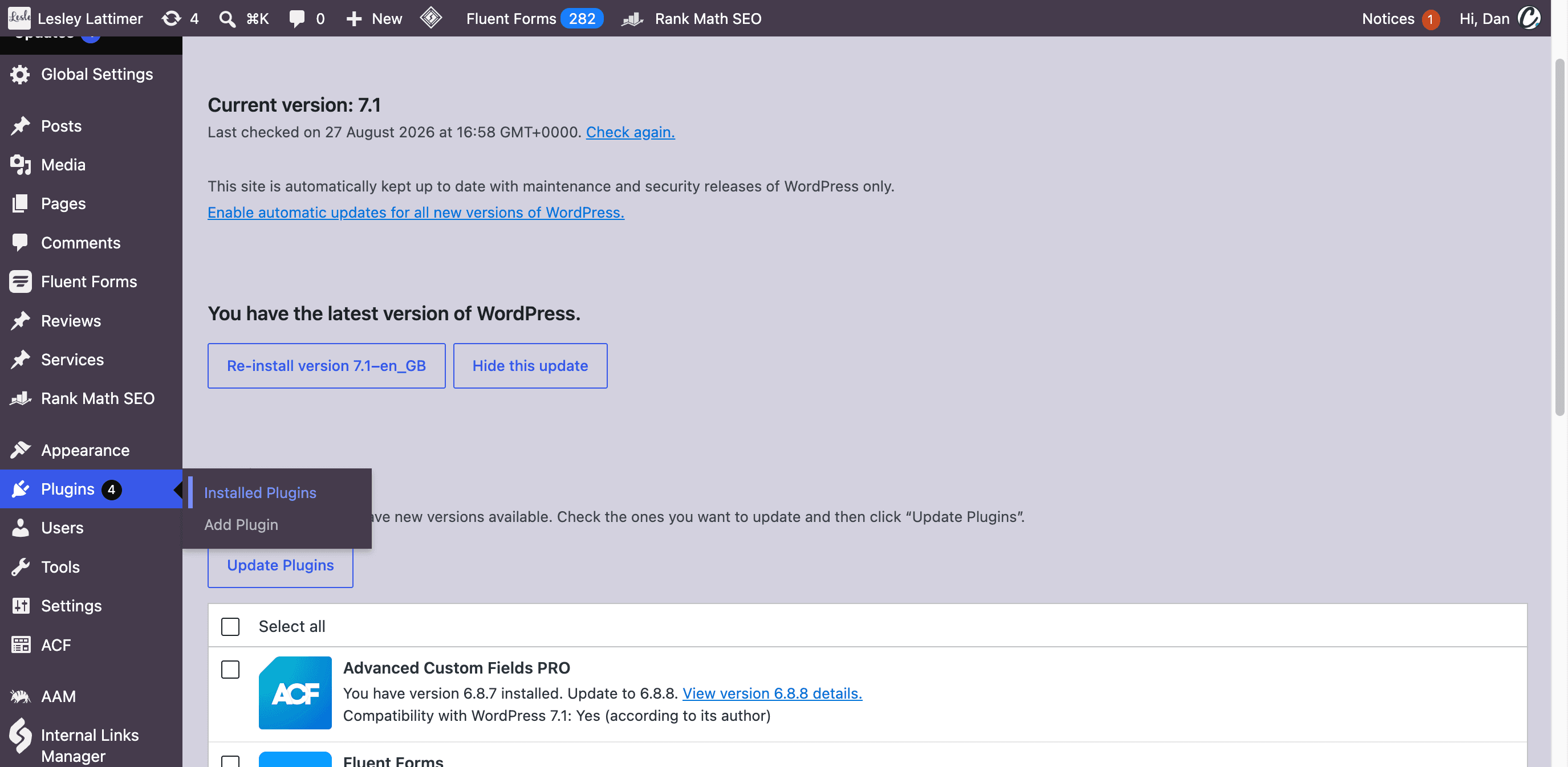Click the diamond-shaped icon in admin bar

pyautogui.click(x=431, y=18)
